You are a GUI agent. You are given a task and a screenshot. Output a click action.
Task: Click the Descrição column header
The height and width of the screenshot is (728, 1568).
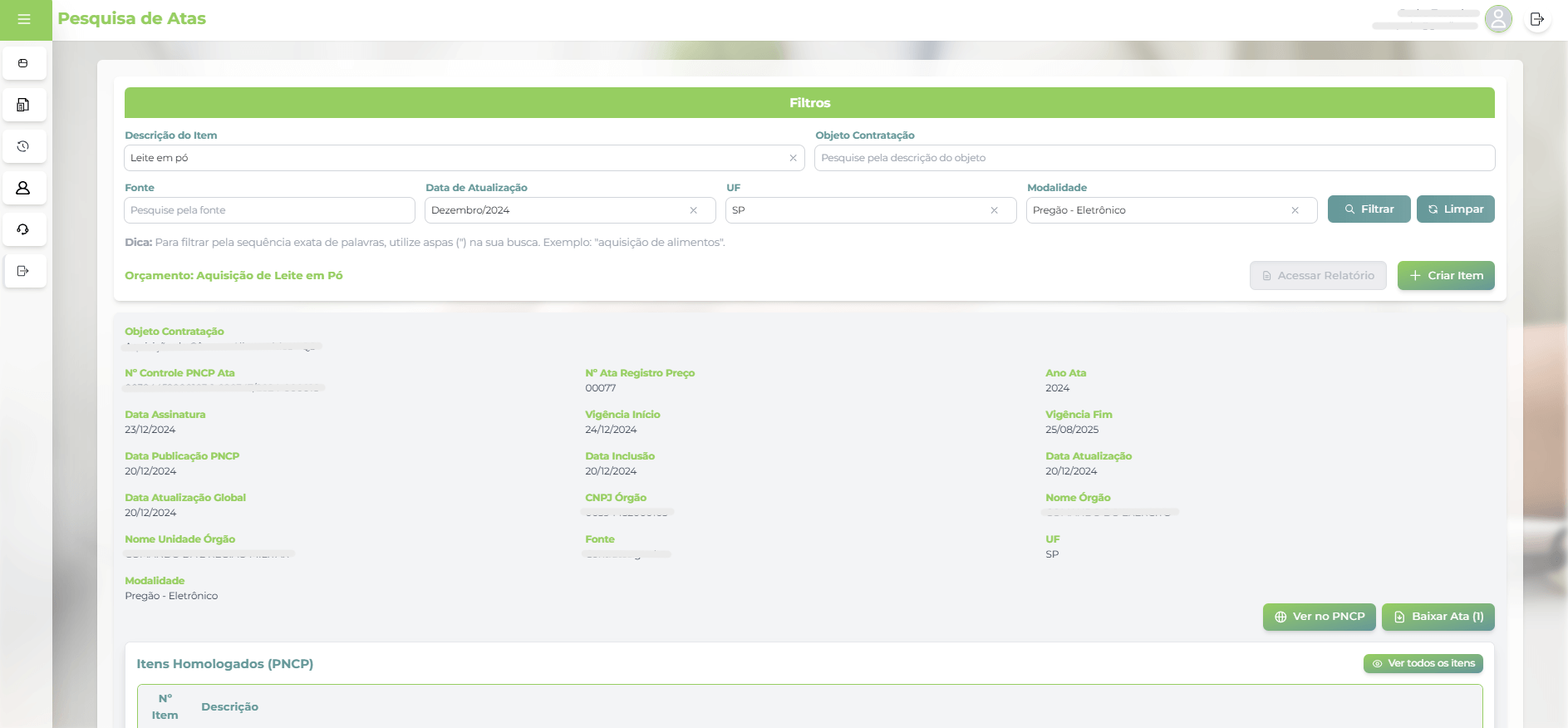[229, 707]
